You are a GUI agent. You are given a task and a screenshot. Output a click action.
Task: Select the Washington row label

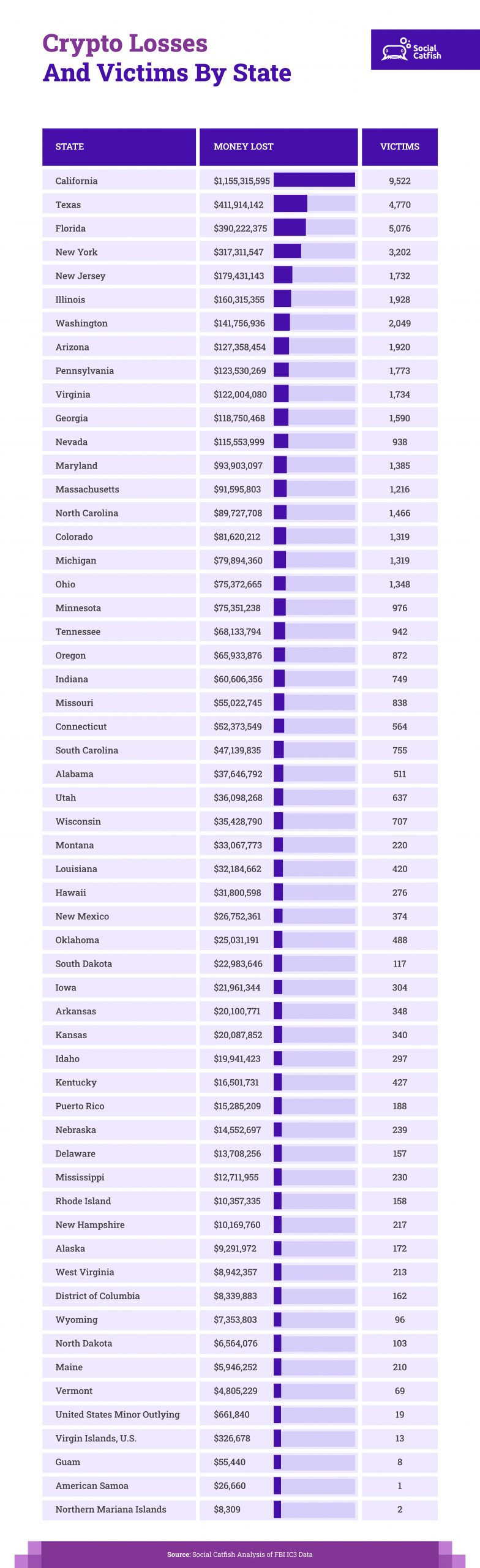(81, 323)
